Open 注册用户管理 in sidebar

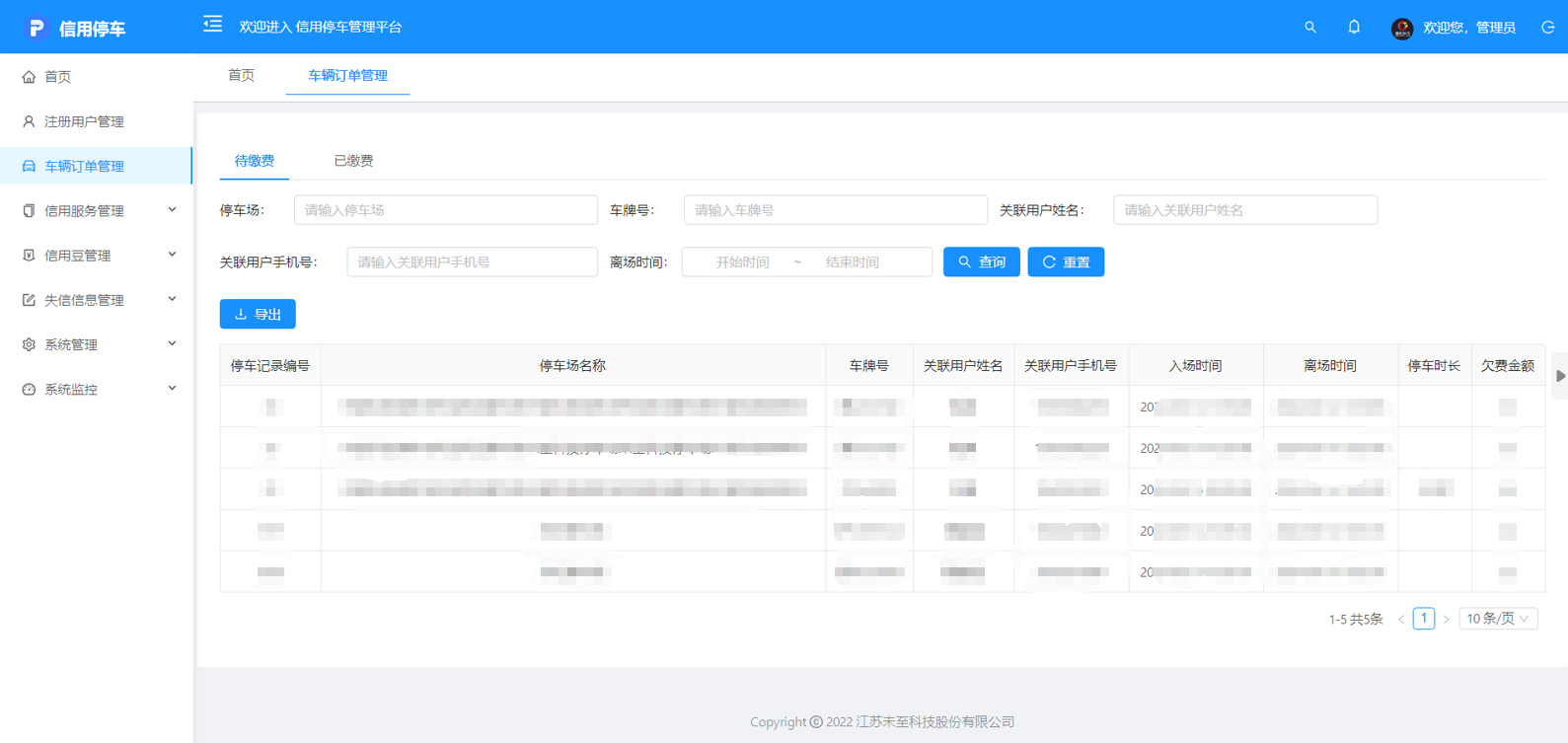pyautogui.click(x=84, y=121)
